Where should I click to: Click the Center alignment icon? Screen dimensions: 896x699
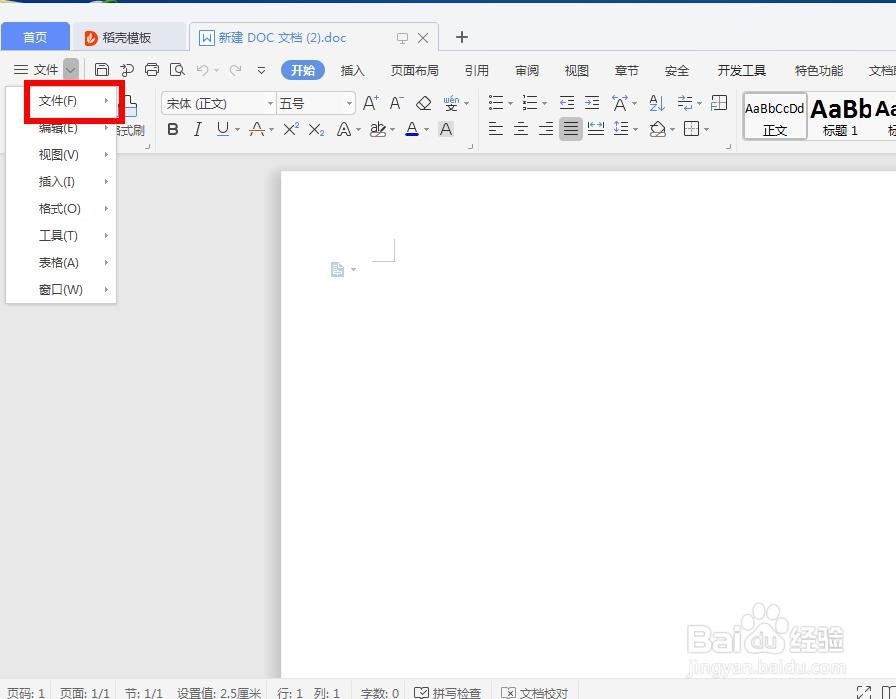coord(521,129)
